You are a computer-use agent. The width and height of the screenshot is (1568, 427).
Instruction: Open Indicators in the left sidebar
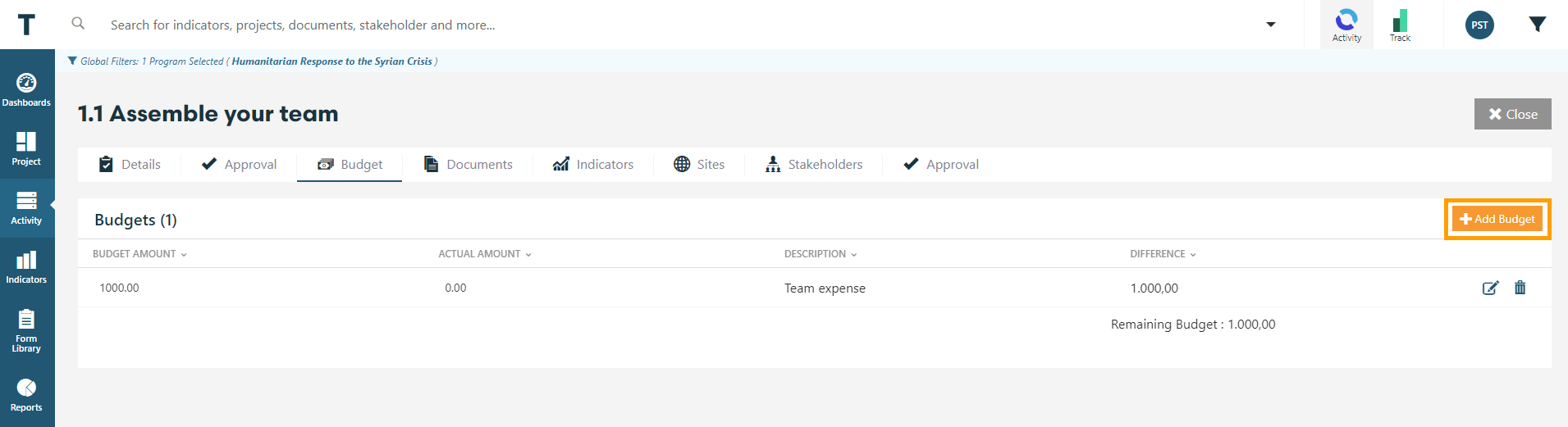[26, 267]
